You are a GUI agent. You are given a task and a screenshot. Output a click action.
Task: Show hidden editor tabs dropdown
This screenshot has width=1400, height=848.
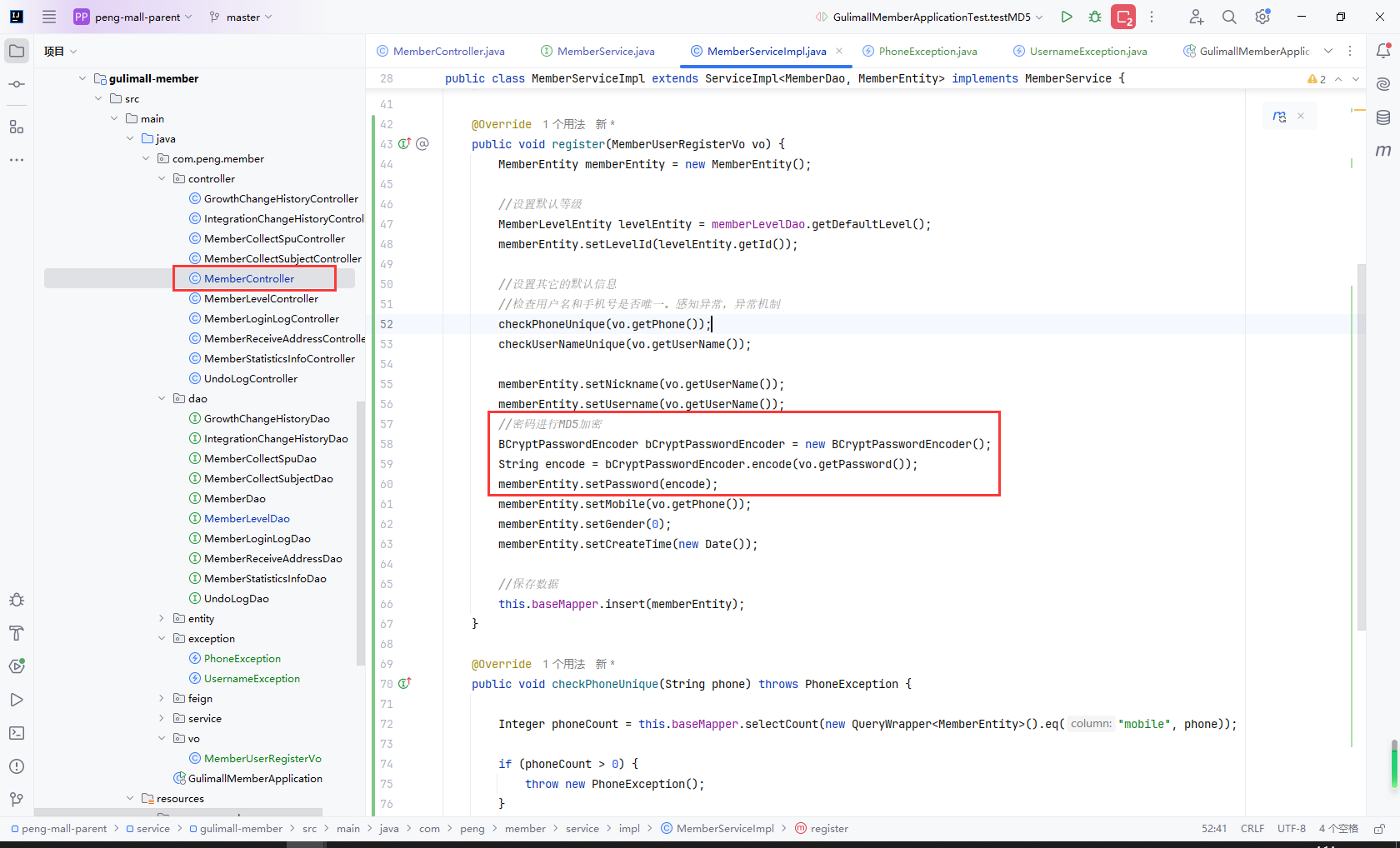click(x=1328, y=51)
